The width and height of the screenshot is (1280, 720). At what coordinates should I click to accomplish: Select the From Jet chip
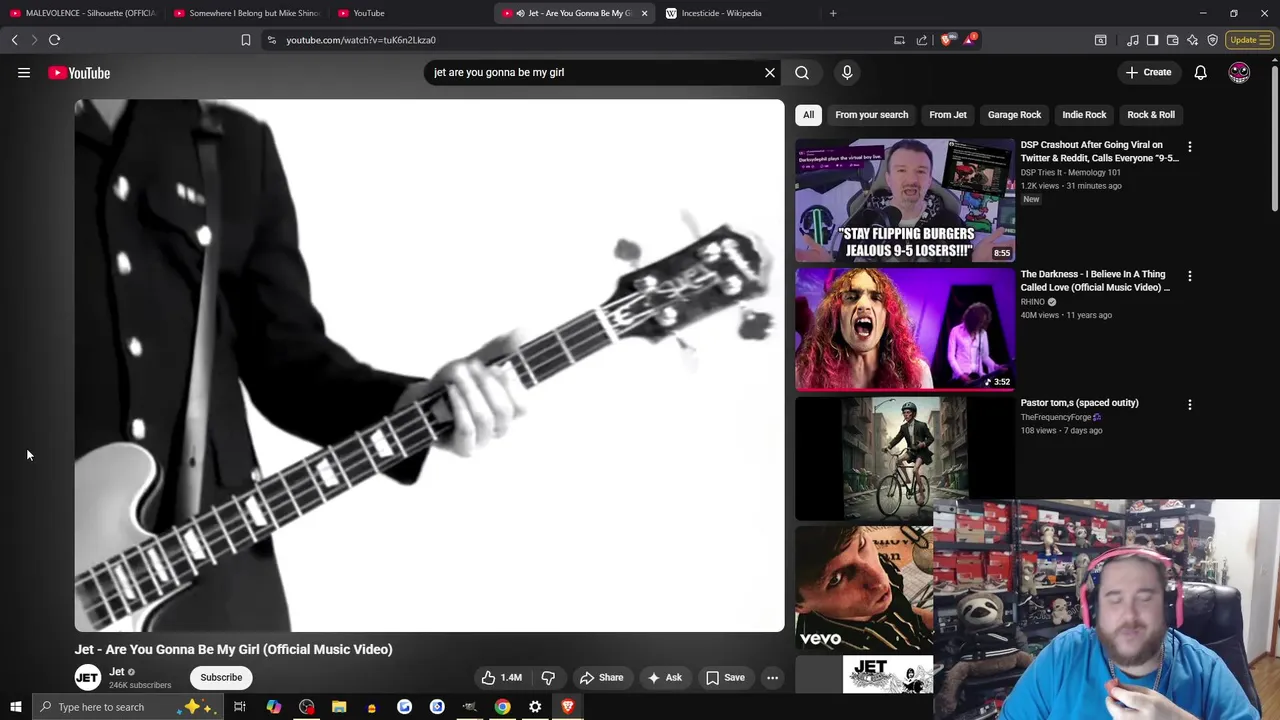(x=948, y=114)
